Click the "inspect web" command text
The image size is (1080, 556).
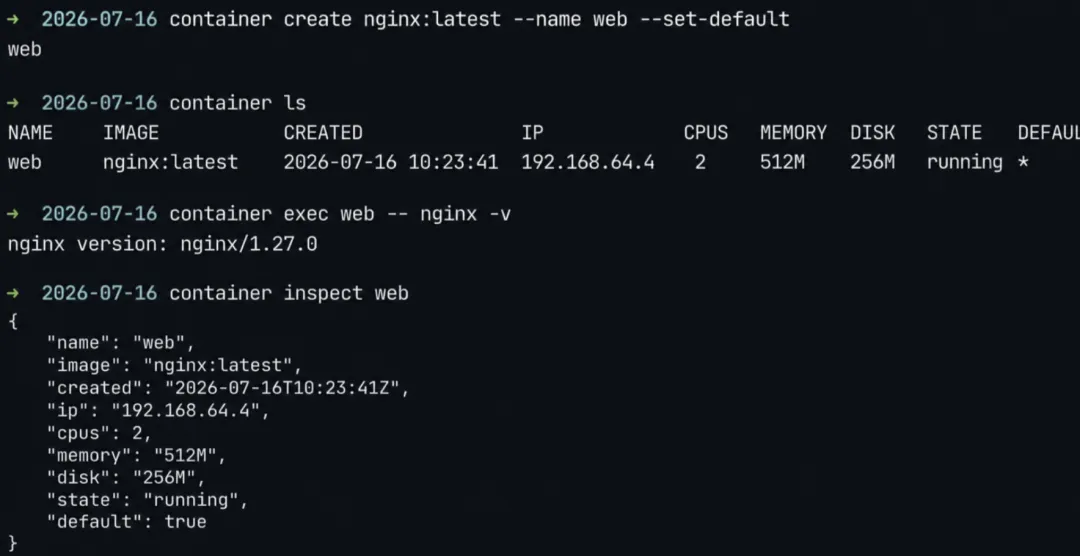tap(346, 294)
